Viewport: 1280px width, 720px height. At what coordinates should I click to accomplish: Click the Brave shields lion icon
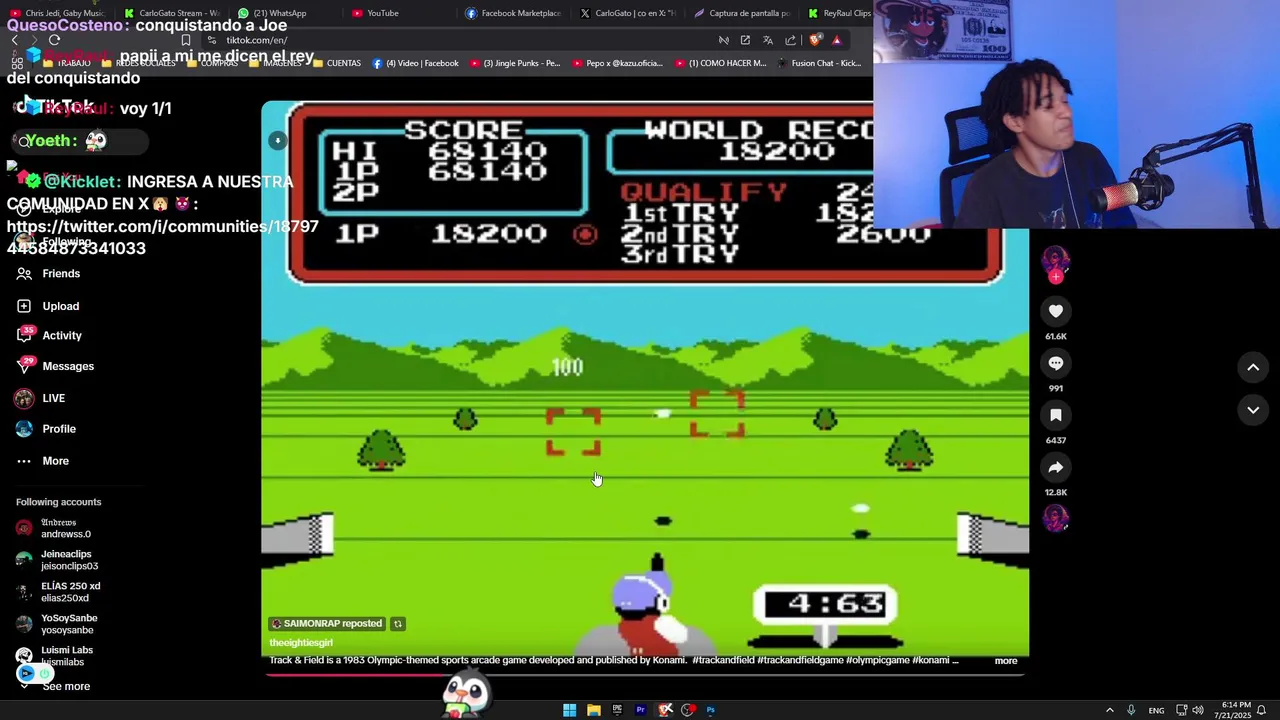click(x=816, y=40)
